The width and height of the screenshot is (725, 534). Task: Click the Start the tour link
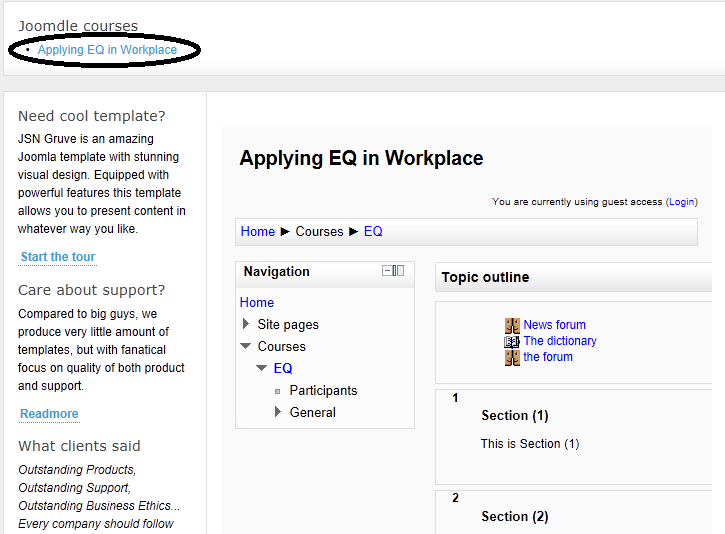point(58,257)
